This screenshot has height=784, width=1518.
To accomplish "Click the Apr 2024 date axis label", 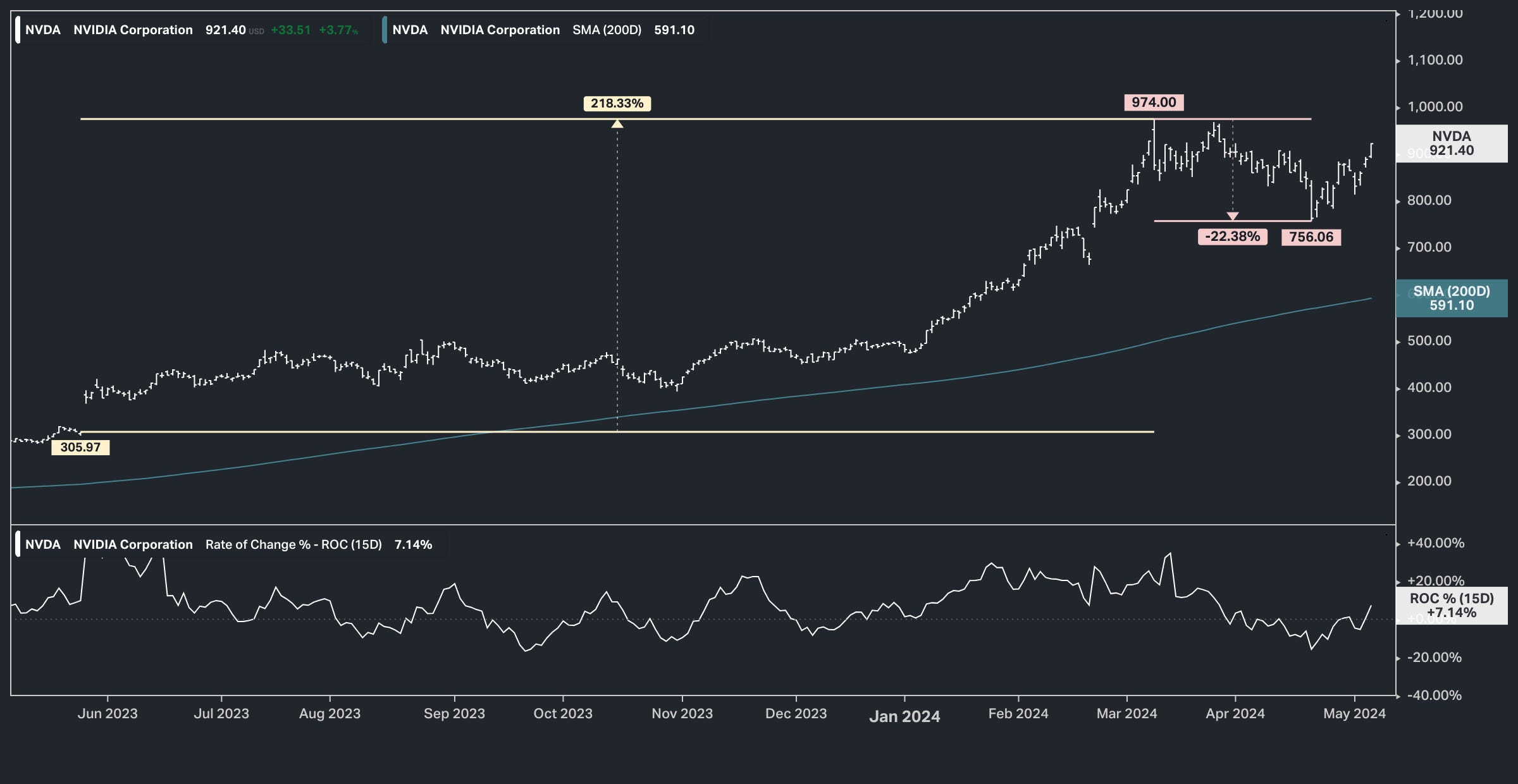I will pos(1235,713).
